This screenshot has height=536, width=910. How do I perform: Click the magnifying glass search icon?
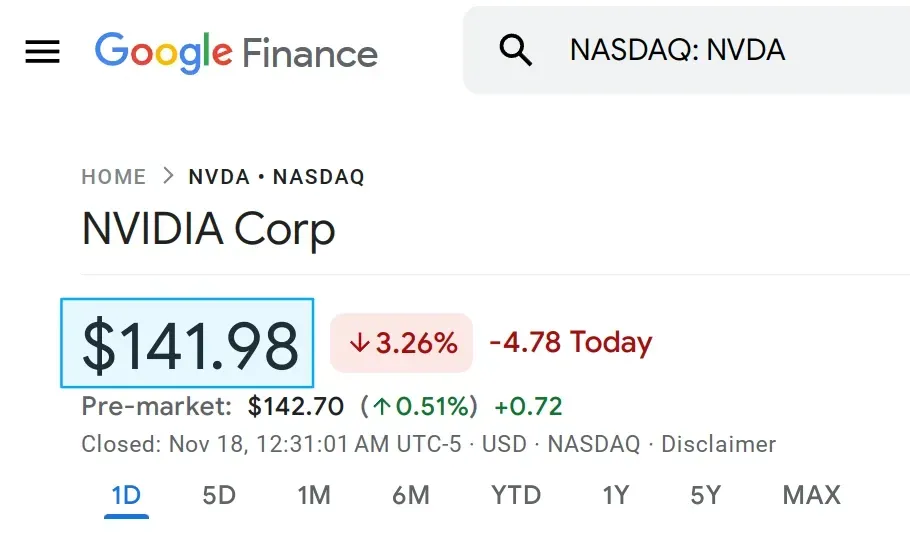tap(515, 50)
